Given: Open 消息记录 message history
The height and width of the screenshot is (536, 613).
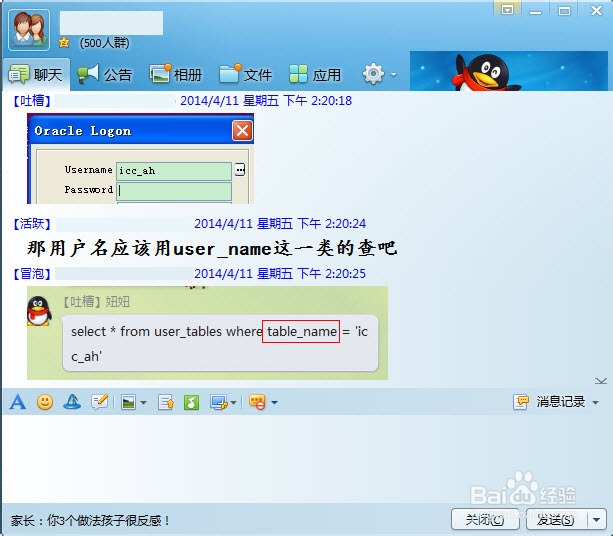Looking at the screenshot, I should coord(549,402).
